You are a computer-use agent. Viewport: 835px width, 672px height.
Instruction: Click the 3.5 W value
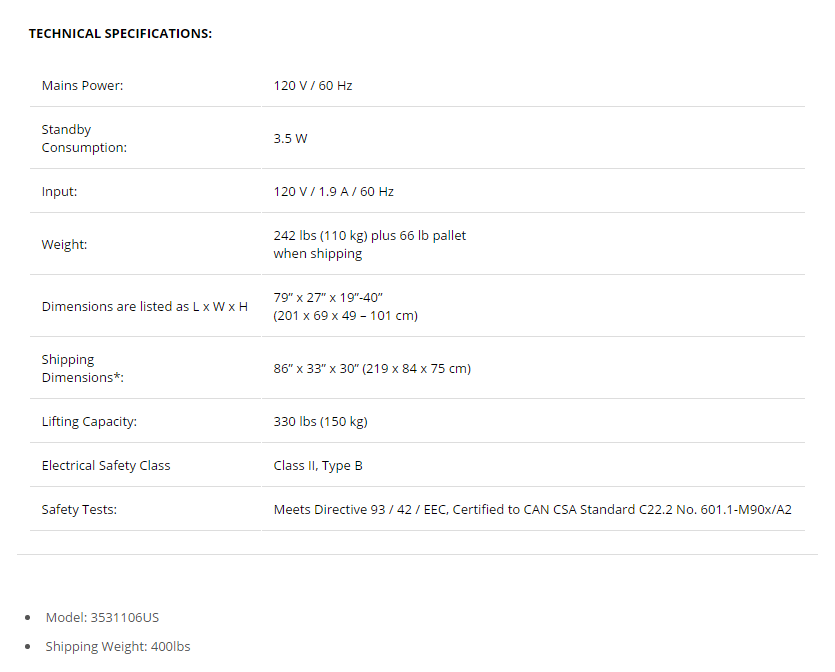[x=291, y=138]
